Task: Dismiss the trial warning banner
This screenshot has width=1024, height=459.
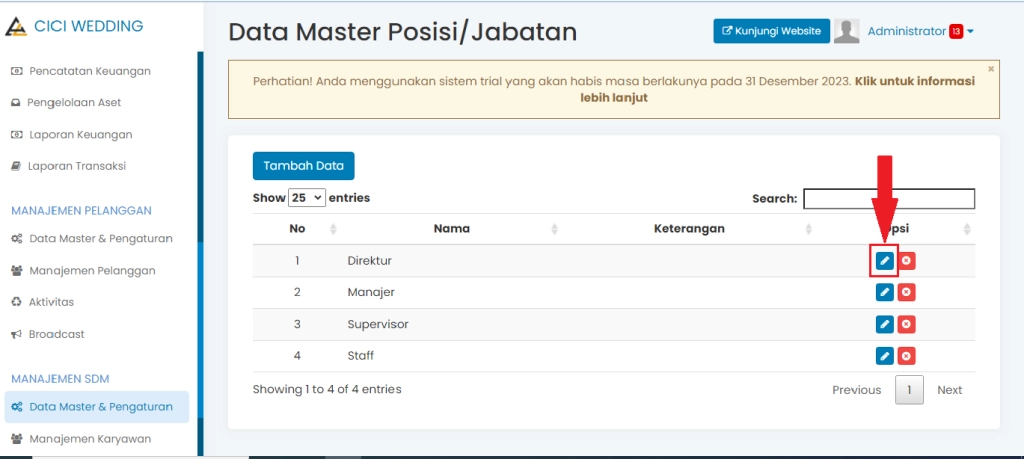Action: [x=991, y=68]
